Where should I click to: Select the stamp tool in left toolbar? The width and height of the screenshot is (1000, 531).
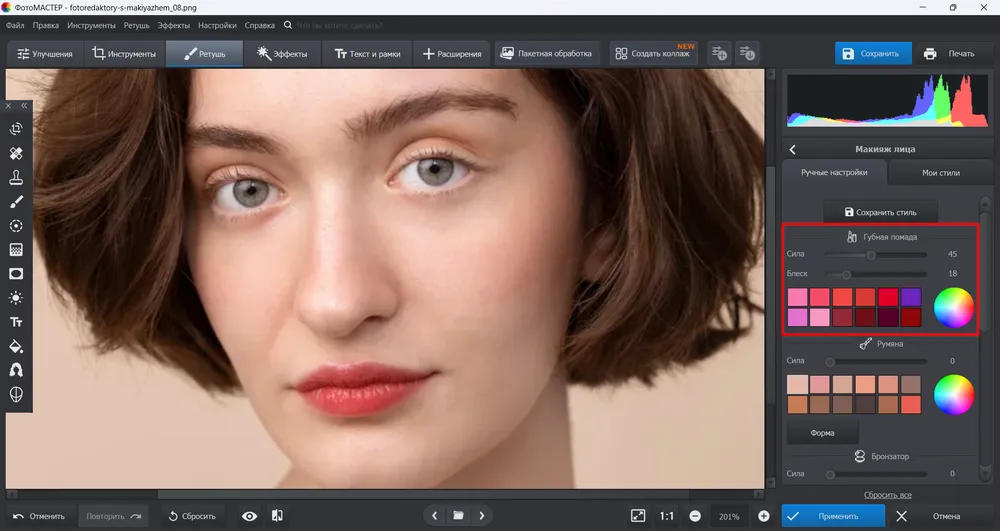[x=16, y=177]
